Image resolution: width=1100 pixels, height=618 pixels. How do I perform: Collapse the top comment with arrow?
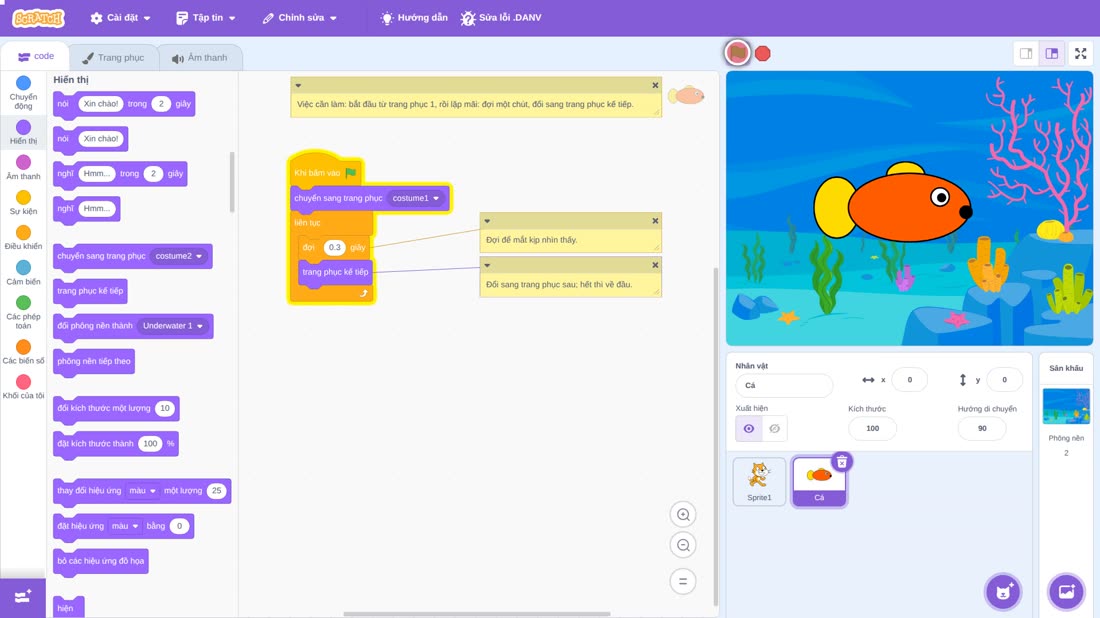click(298, 86)
